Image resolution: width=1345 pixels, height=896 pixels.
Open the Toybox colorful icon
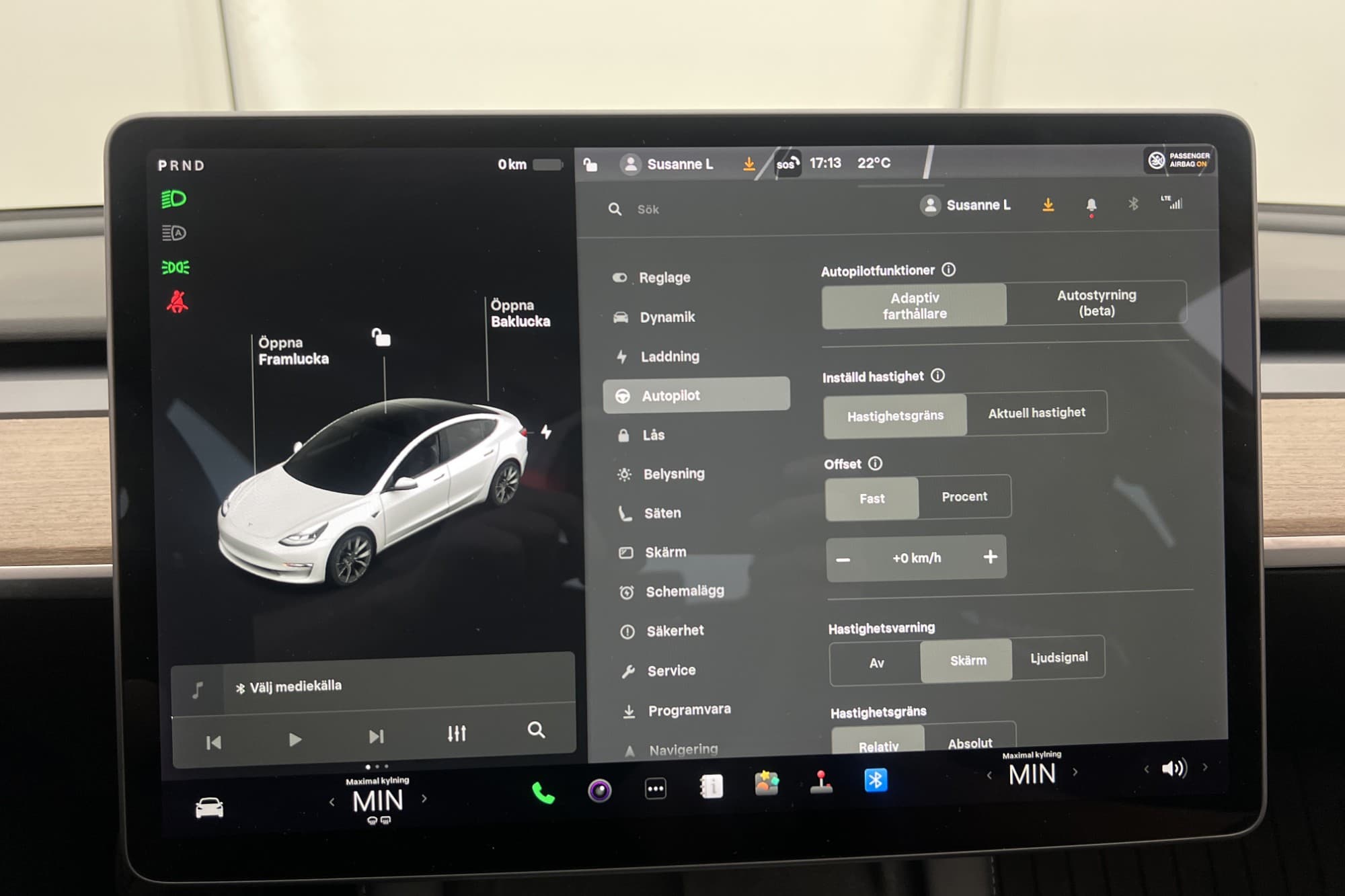point(767,783)
